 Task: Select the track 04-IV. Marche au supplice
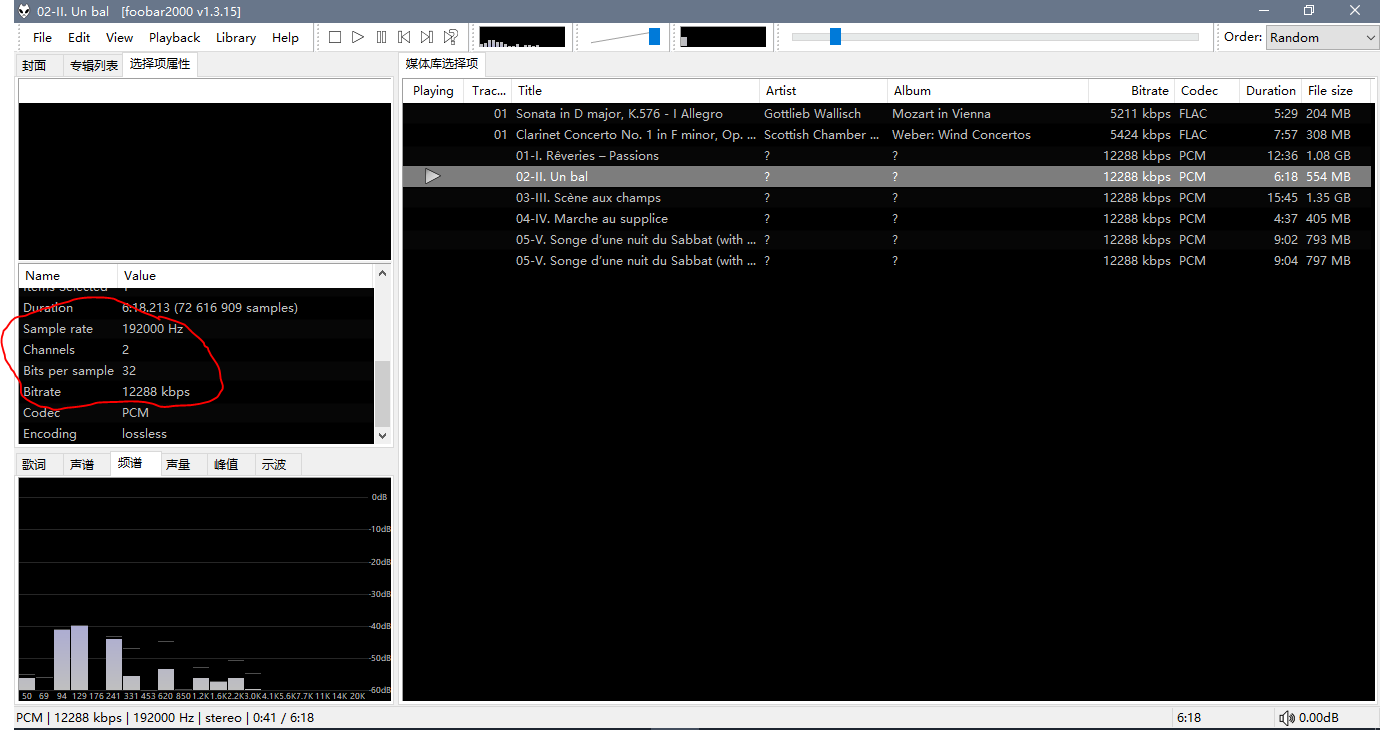coord(592,218)
